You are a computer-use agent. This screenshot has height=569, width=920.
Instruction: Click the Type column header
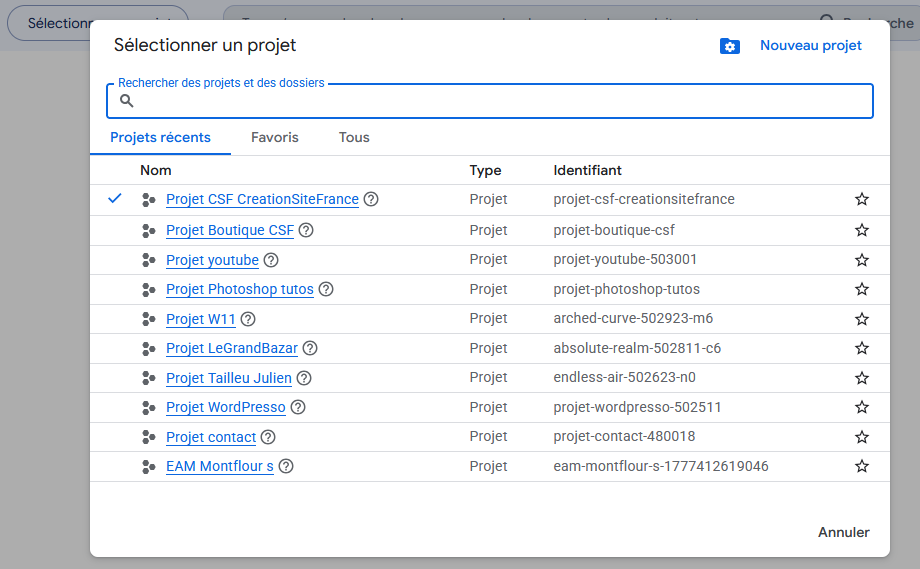[x=485, y=171]
